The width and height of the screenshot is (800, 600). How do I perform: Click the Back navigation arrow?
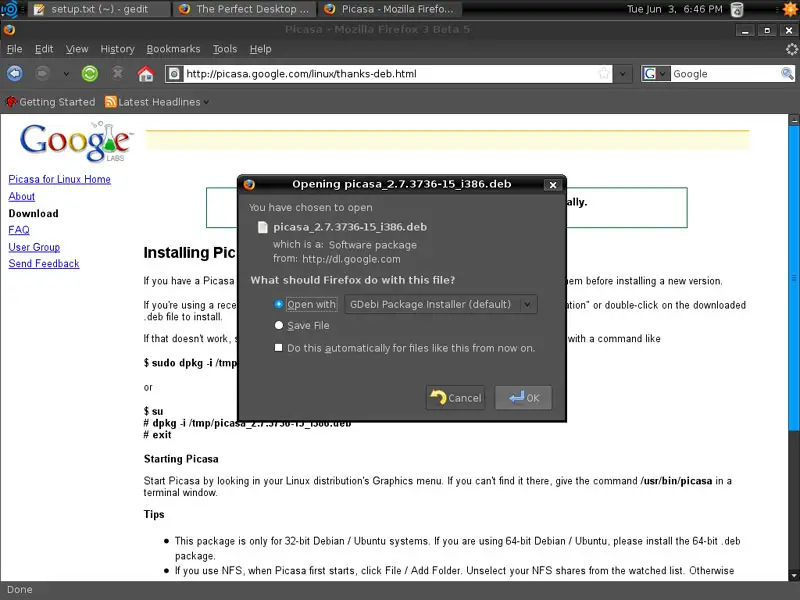click(15, 73)
